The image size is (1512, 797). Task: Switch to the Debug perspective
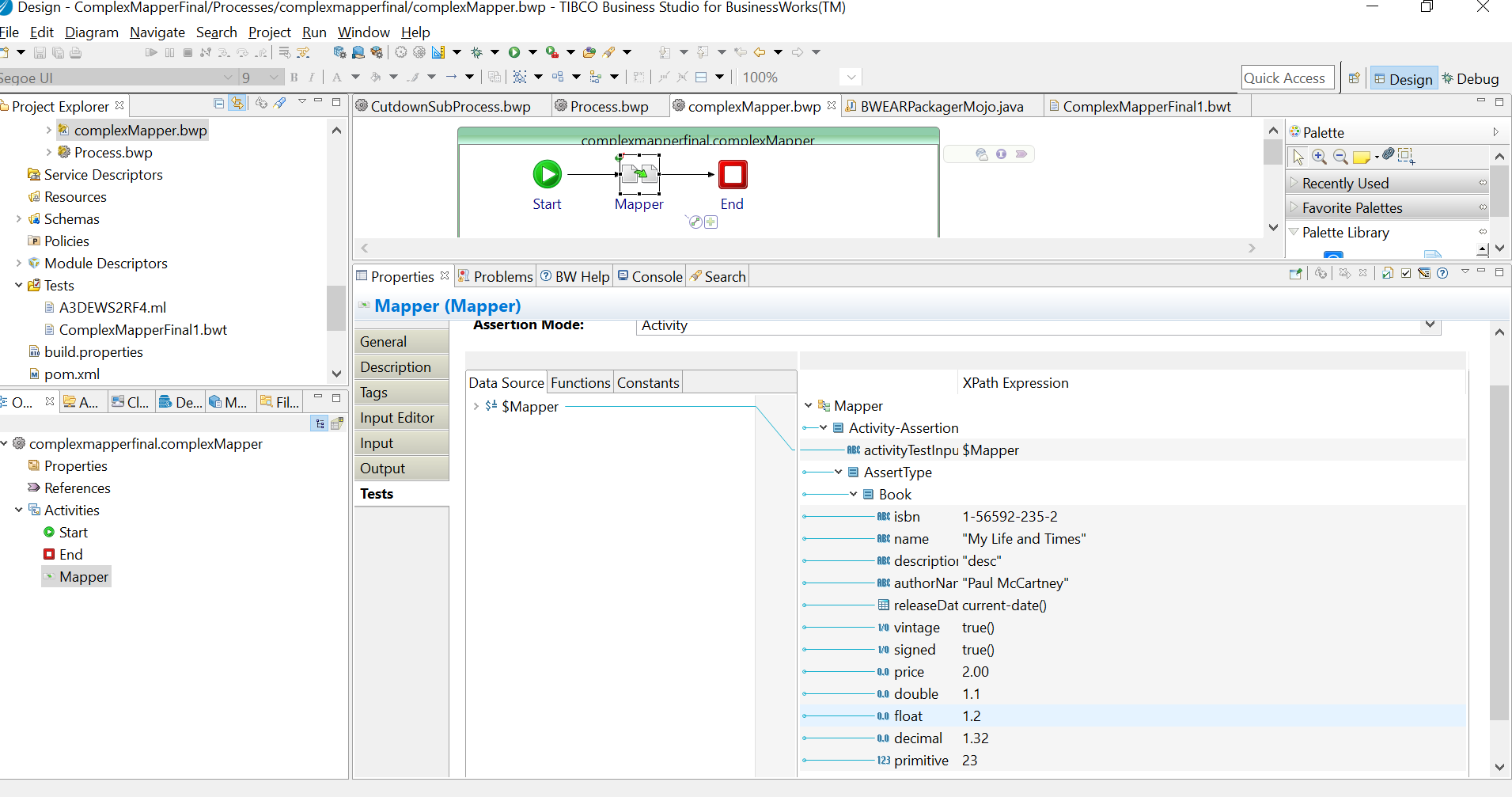click(1470, 78)
